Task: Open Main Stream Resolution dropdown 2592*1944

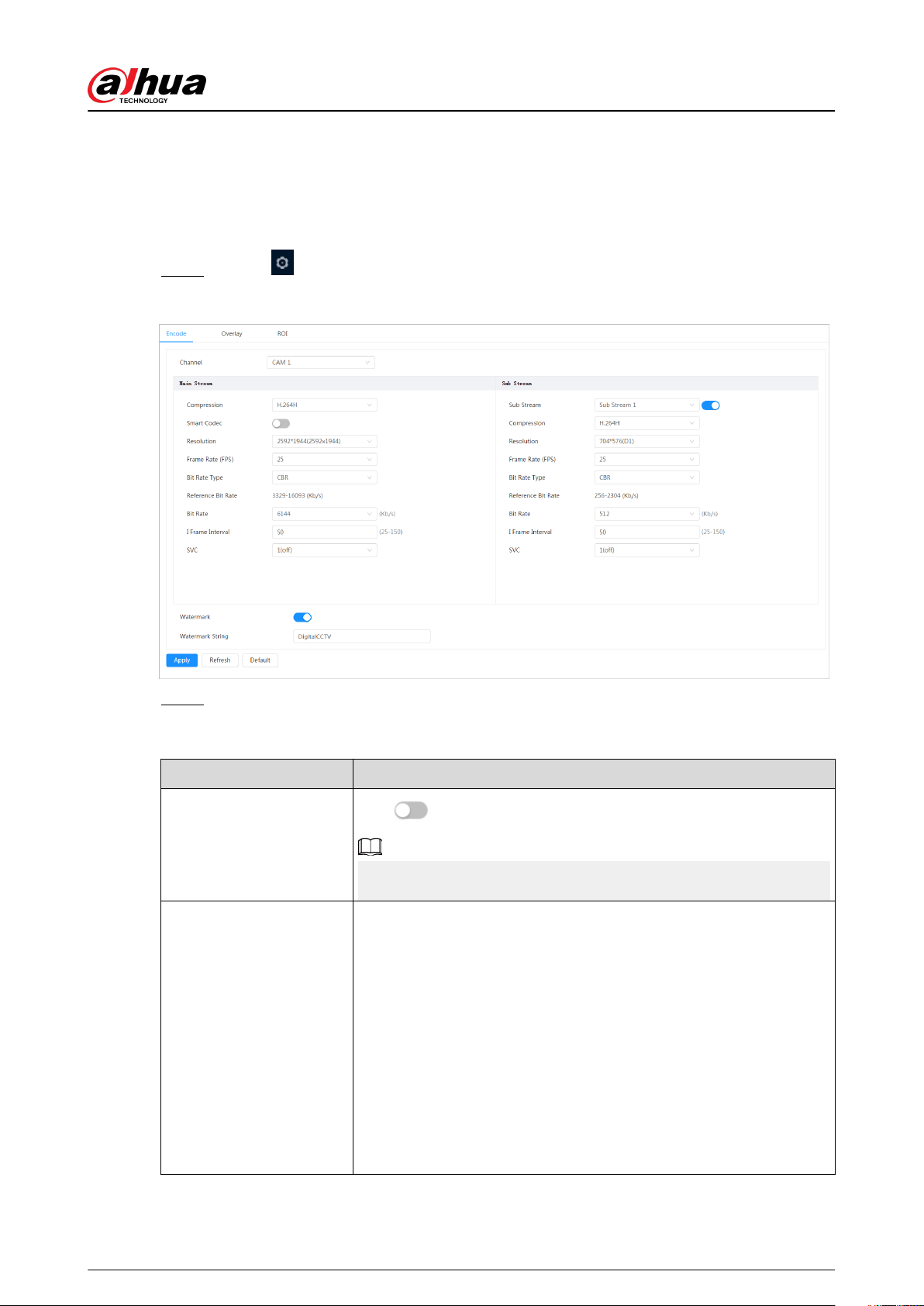Action: [x=325, y=441]
